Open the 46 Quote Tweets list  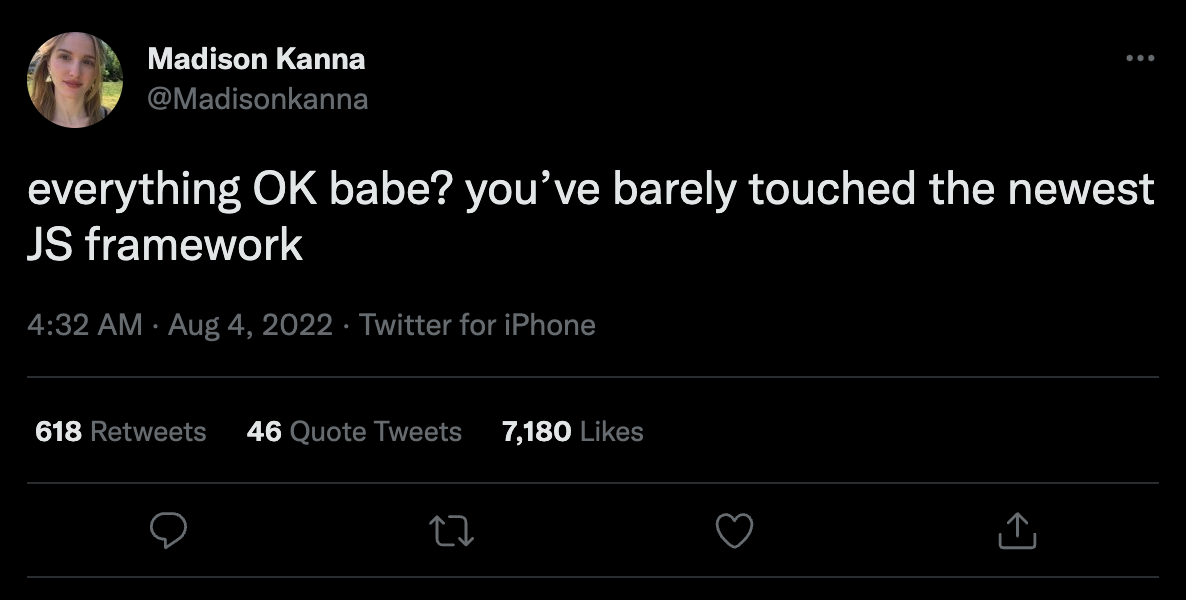click(x=354, y=432)
